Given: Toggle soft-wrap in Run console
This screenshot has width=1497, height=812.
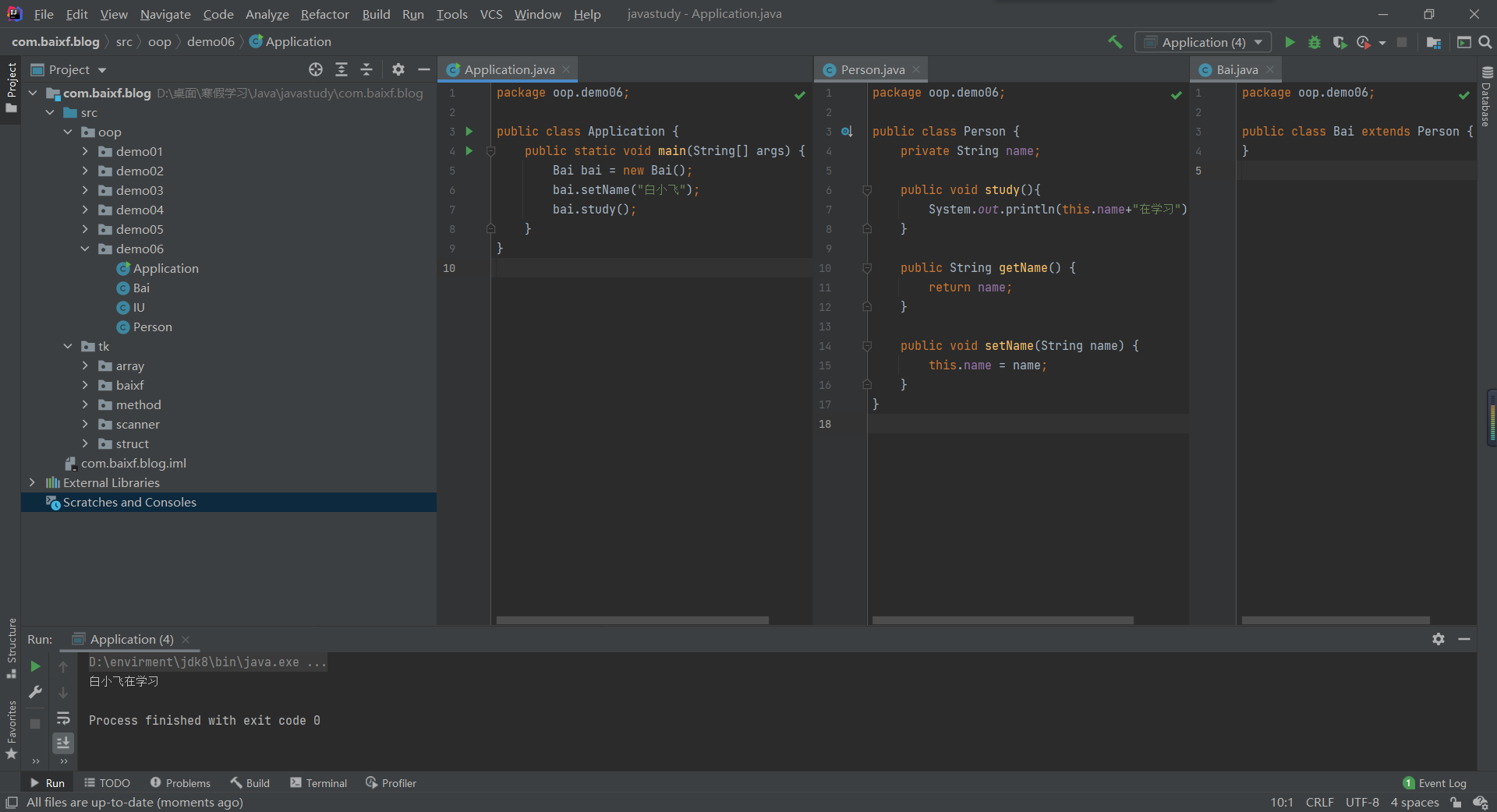Looking at the screenshot, I should (63, 718).
